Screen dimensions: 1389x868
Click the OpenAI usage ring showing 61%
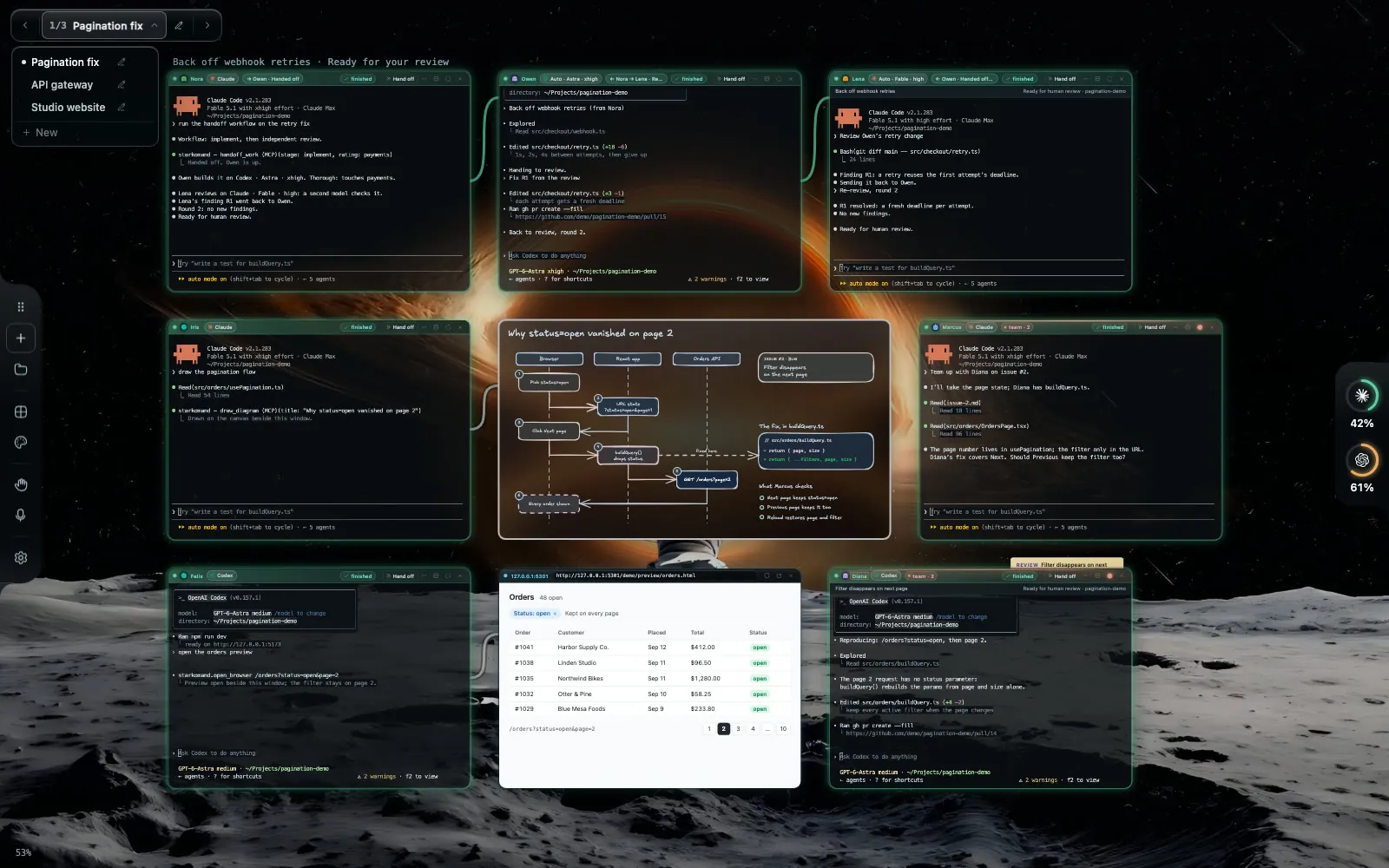(1361, 460)
